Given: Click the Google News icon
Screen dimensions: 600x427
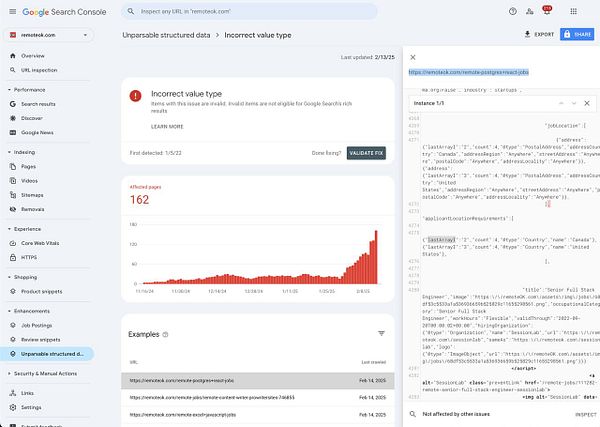Looking at the screenshot, I should click(x=13, y=132).
